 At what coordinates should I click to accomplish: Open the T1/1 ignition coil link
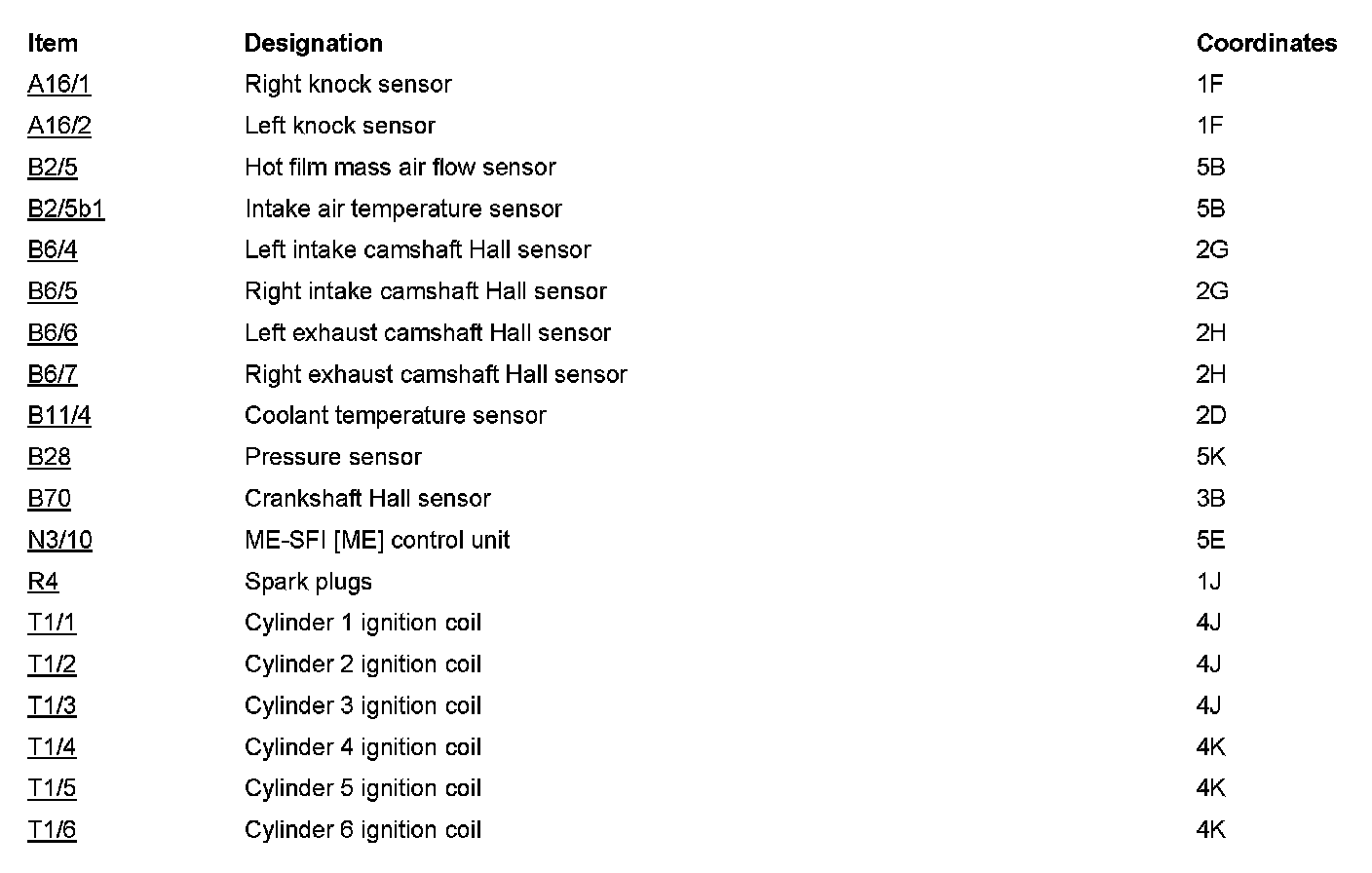(52, 623)
